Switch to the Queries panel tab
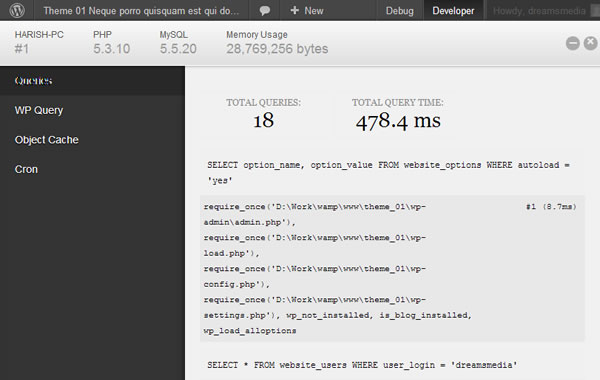The height and width of the screenshot is (380, 600). tap(92, 81)
